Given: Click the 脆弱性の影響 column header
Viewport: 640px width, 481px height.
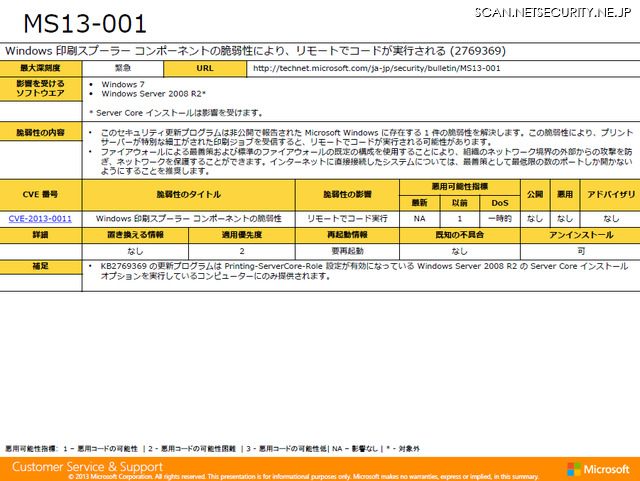Looking at the screenshot, I should pos(347,194).
